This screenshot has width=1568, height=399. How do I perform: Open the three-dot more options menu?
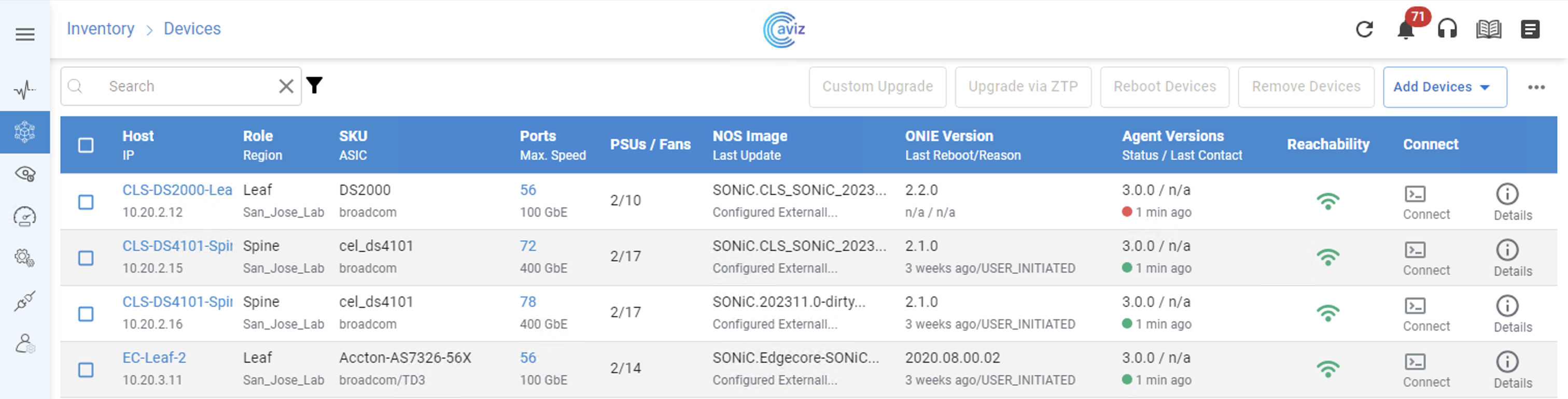coord(1536,88)
